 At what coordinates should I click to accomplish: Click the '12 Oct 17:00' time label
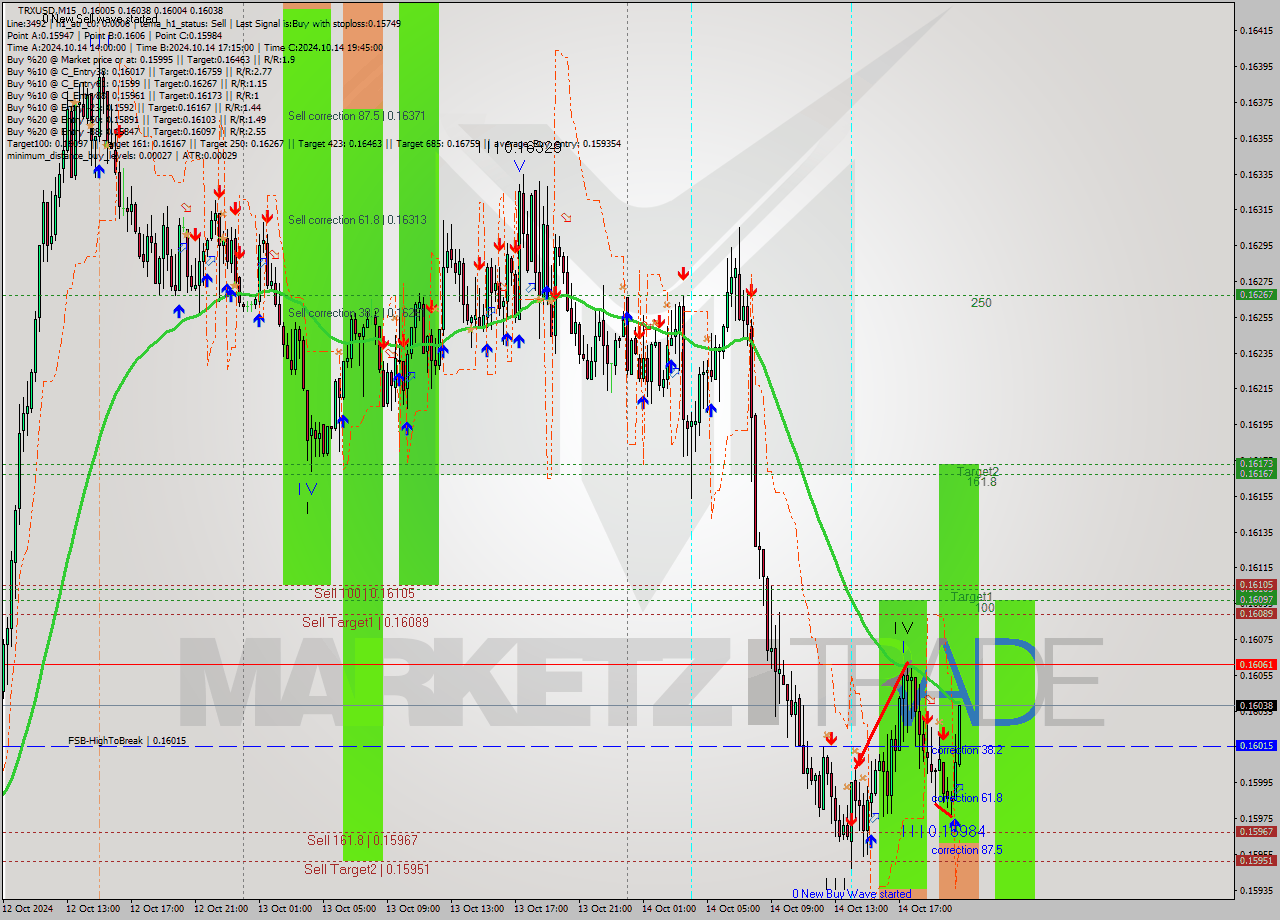(x=156, y=909)
